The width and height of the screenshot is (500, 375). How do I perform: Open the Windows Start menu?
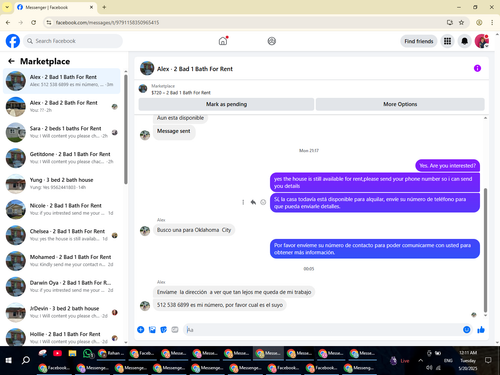click(9, 360)
